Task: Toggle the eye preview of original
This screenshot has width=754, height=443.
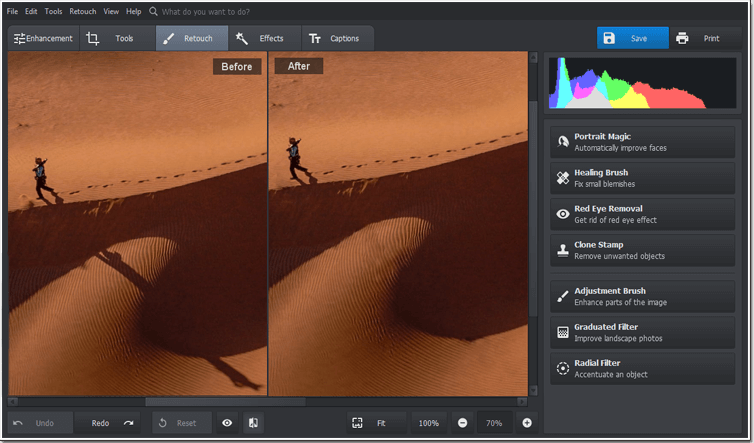Action: tap(227, 423)
